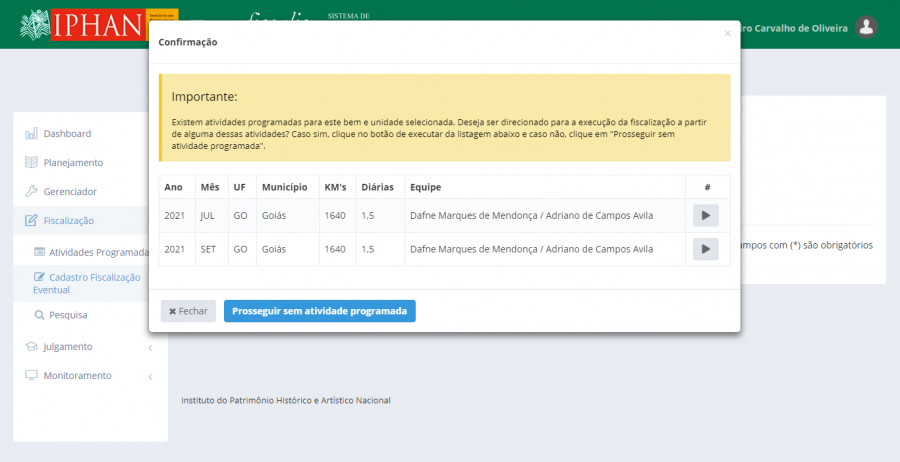This screenshot has height=462, width=900.
Task: Close the Confirmação dialog with X
Action: [x=727, y=33]
